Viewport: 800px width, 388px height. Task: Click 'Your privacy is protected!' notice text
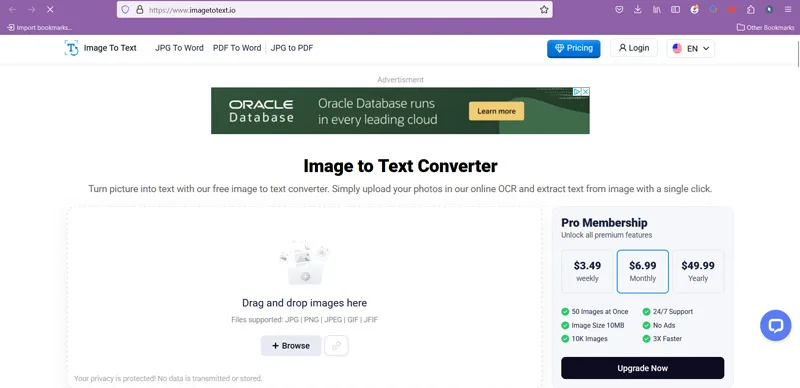click(168, 378)
